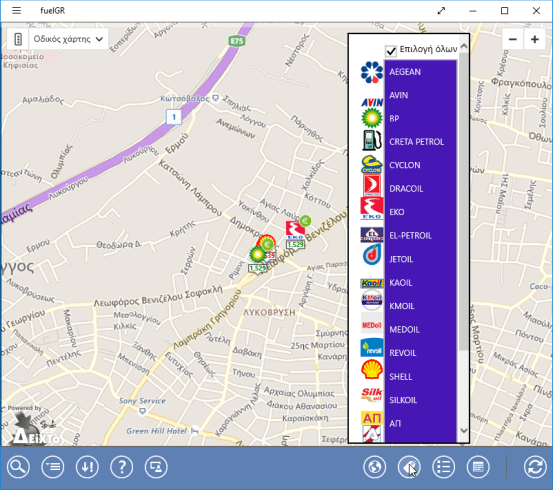Select EKO in the brand list
Image resolution: width=553 pixels, height=490 pixels.
(420, 212)
